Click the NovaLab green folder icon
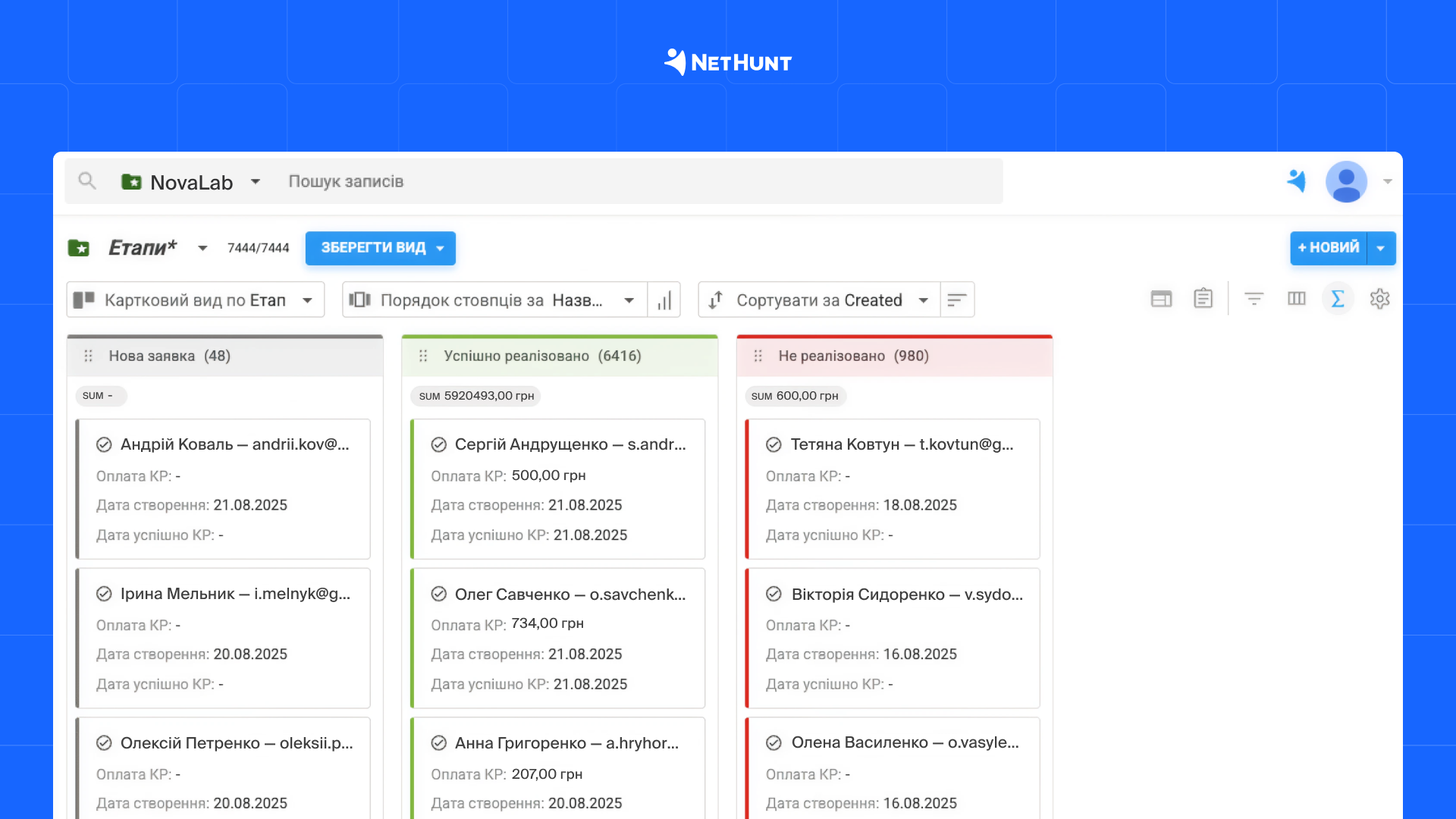1456x819 pixels. [x=131, y=182]
